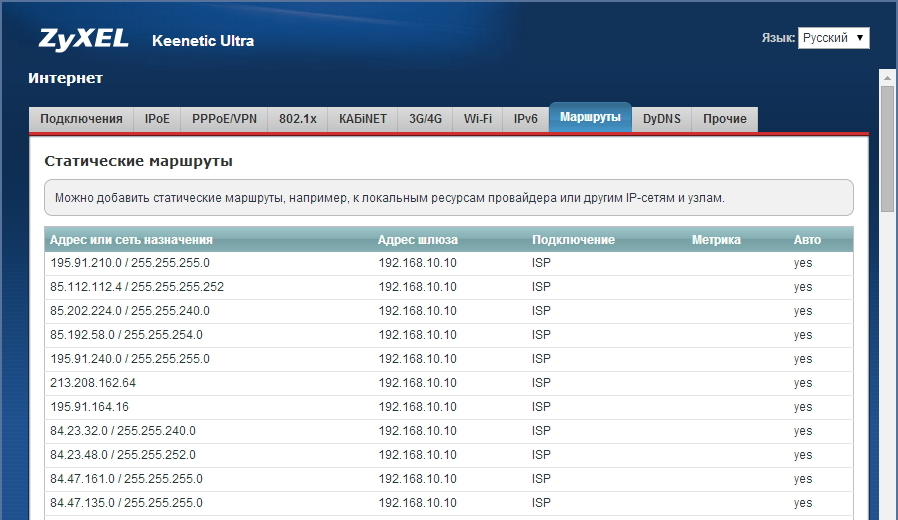Viewport: 898px width, 520px height.
Task: Open the КАБiNET tab
Action: click(362, 119)
